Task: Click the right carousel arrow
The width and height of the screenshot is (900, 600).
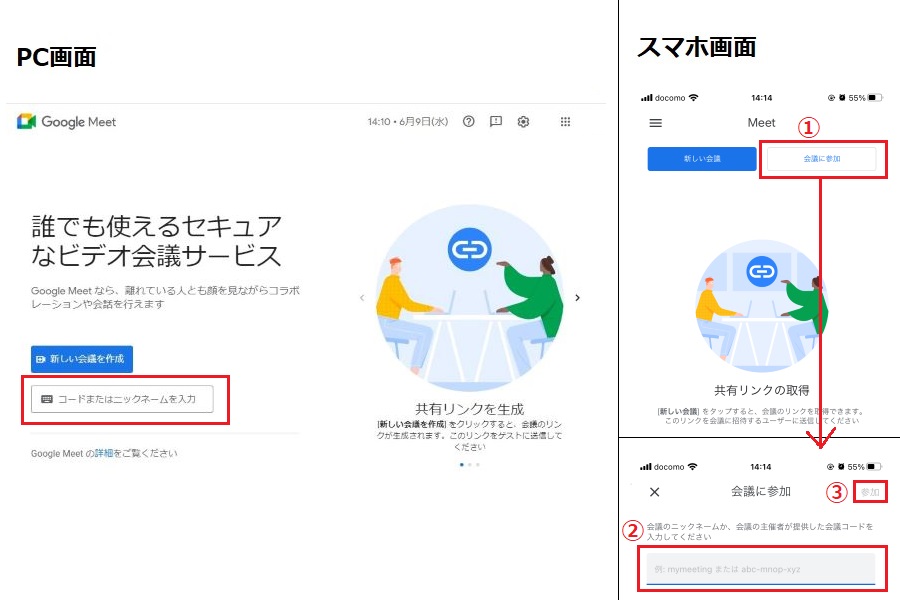Action: click(x=577, y=297)
